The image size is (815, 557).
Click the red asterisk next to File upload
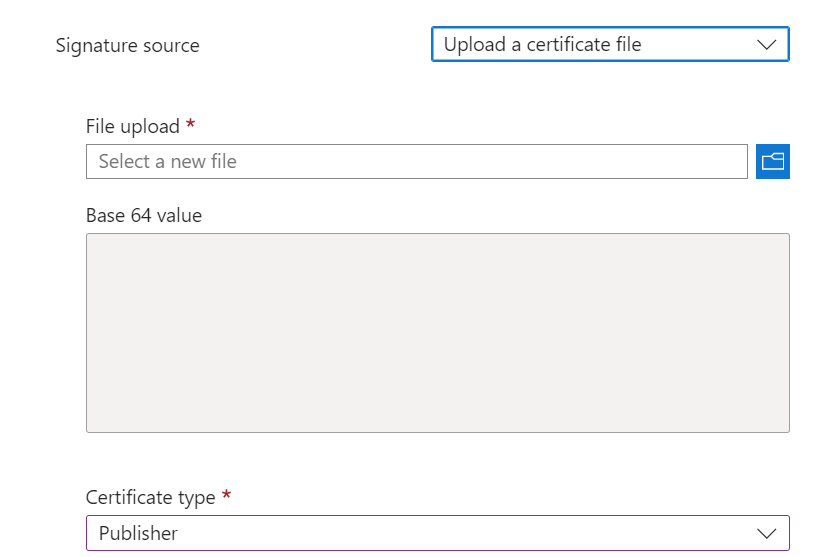tap(190, 125)
